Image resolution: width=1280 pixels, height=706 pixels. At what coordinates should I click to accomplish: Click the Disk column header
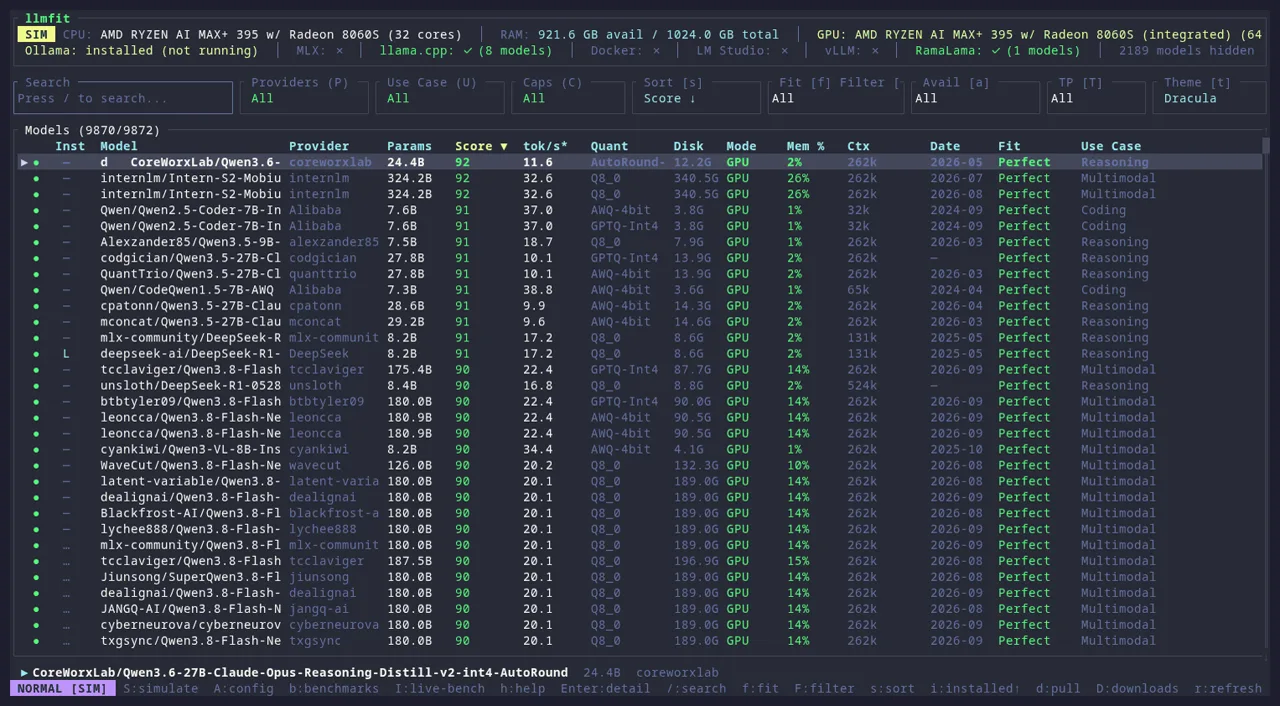coord(689,146)
